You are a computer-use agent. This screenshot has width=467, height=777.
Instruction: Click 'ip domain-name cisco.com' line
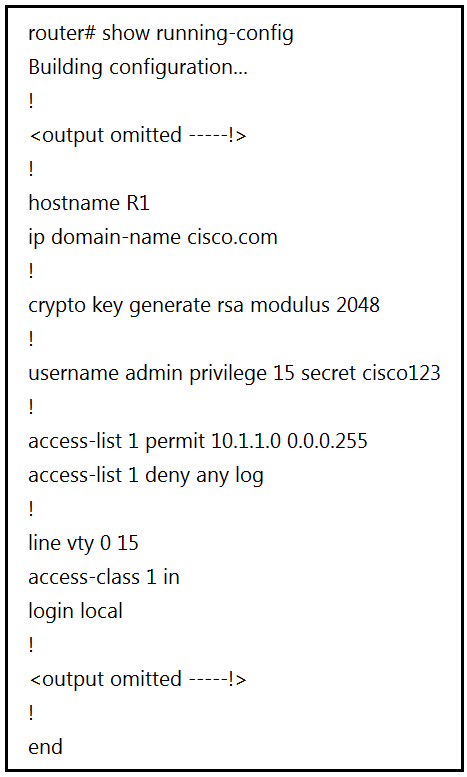(153, 237)
